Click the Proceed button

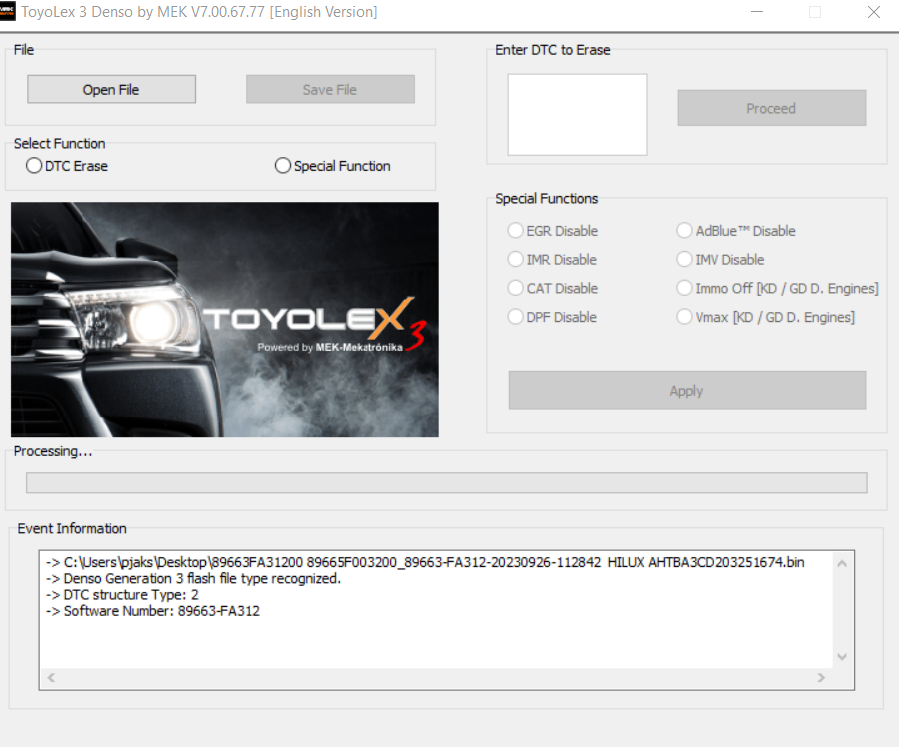772,108
